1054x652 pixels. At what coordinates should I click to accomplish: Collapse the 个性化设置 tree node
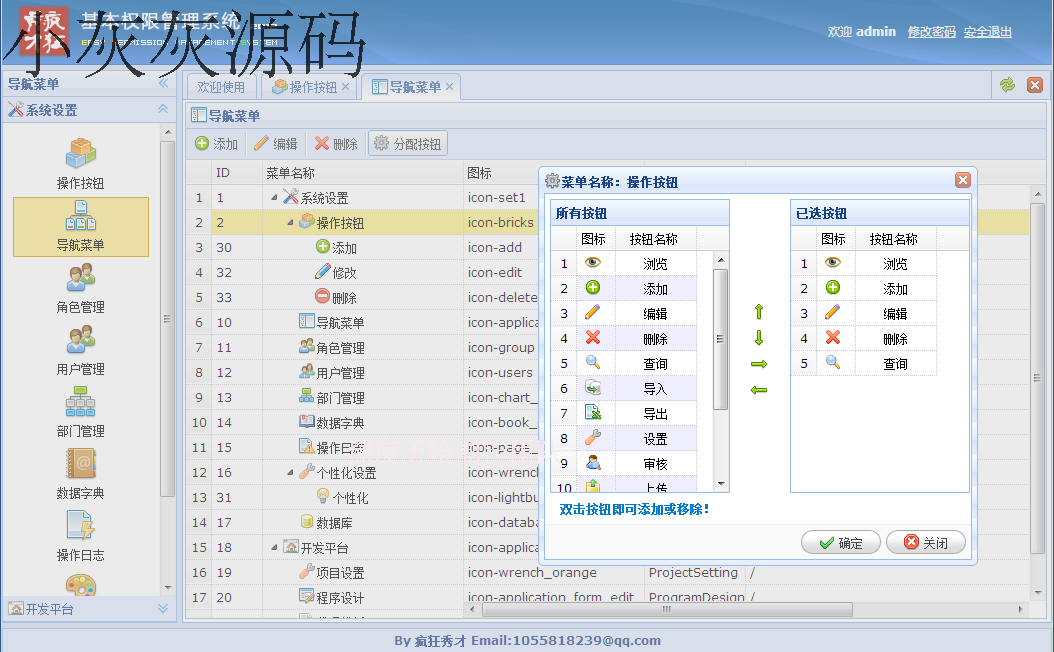pyautogui.click(x=290, y=473)
